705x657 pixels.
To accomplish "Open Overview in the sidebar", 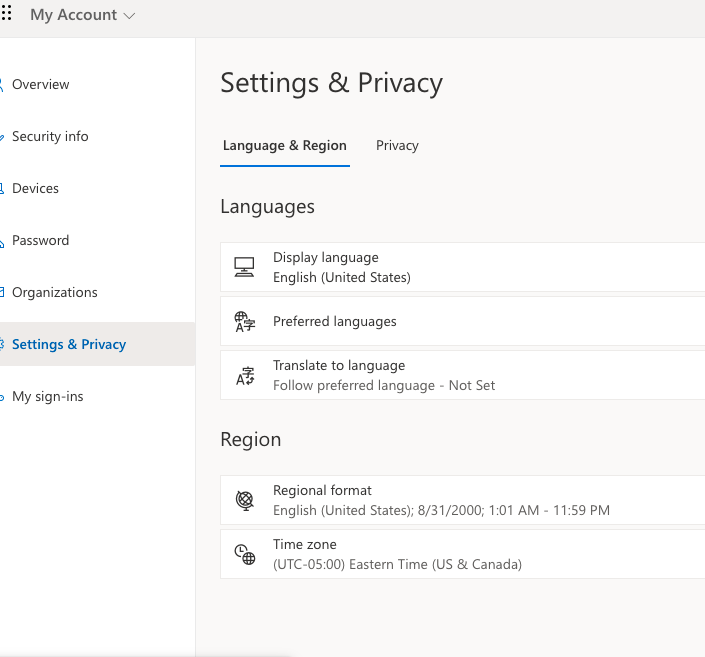I will 41,85.
